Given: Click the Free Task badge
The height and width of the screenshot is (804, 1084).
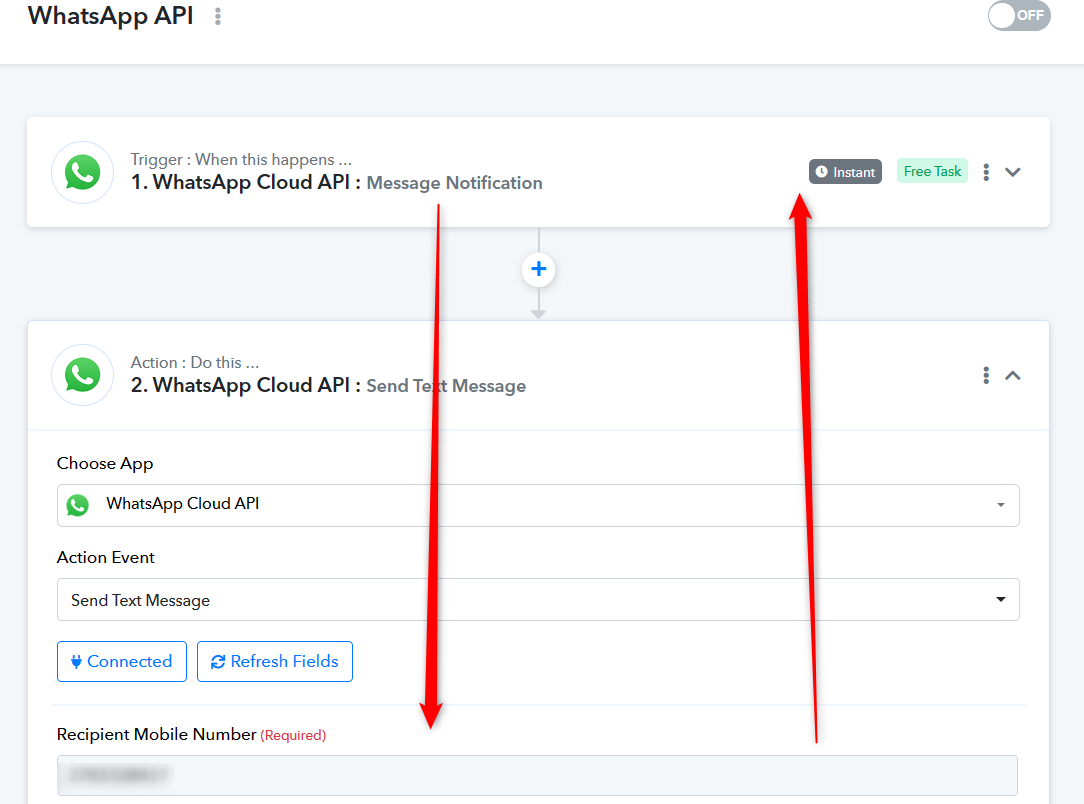Looking at the screenshot, I should (932, 171).
